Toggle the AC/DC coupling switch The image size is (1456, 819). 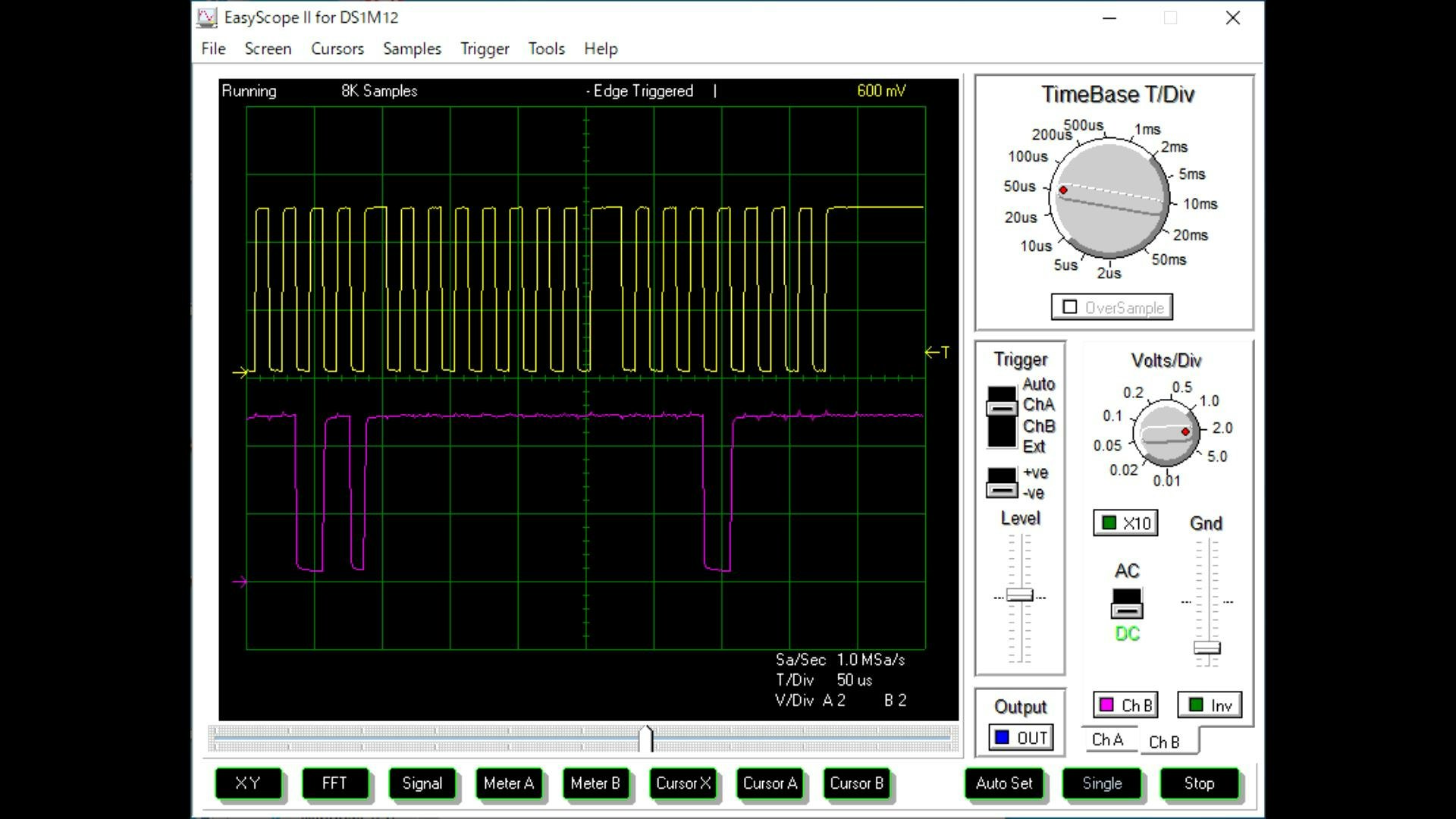coord(1126,604)
